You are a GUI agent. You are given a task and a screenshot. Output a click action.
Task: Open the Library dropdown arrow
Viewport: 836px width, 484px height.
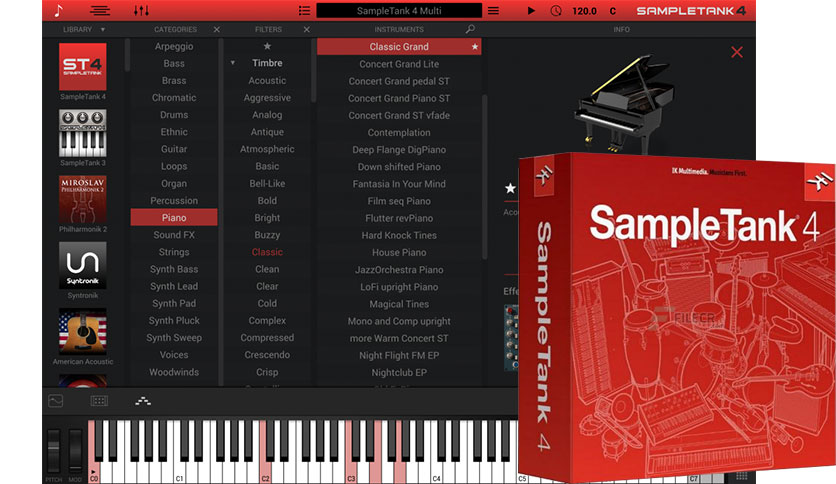103,29
